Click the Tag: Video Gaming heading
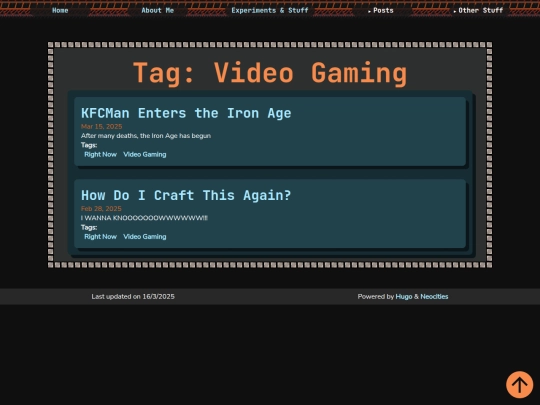 [x=270, y=73]
